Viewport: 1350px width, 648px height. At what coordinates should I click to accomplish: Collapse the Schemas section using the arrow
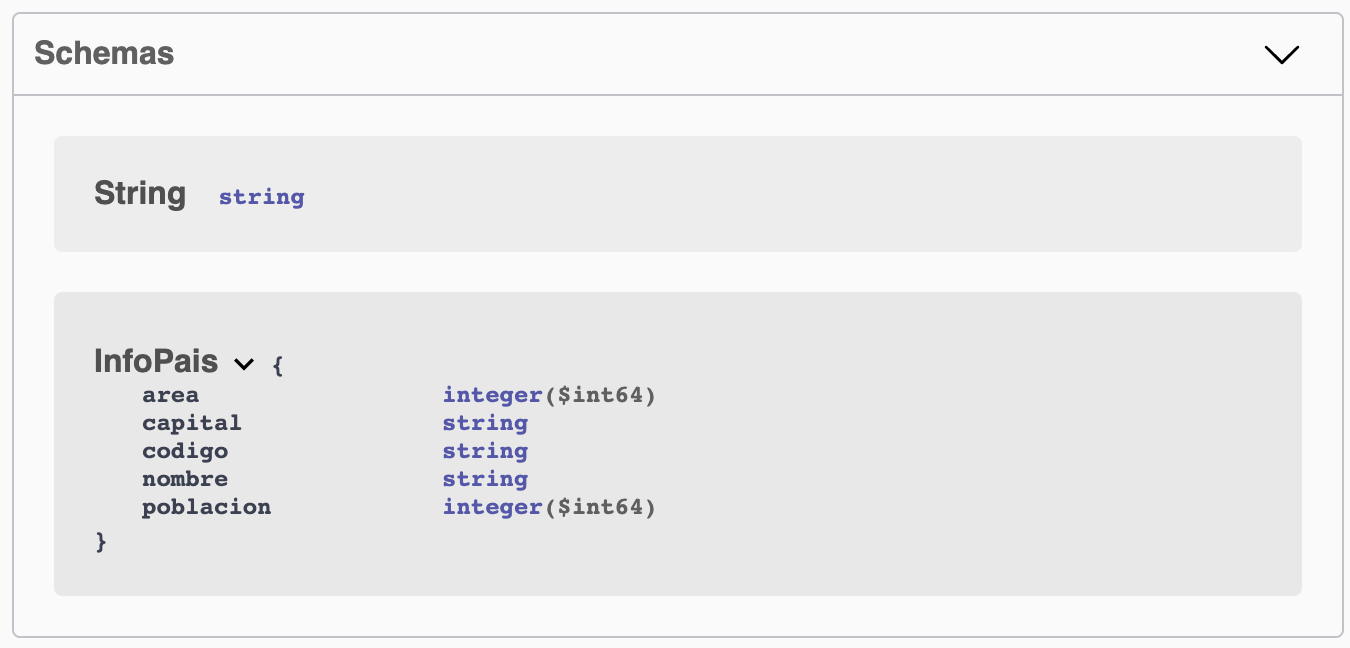coord(1281,55)
